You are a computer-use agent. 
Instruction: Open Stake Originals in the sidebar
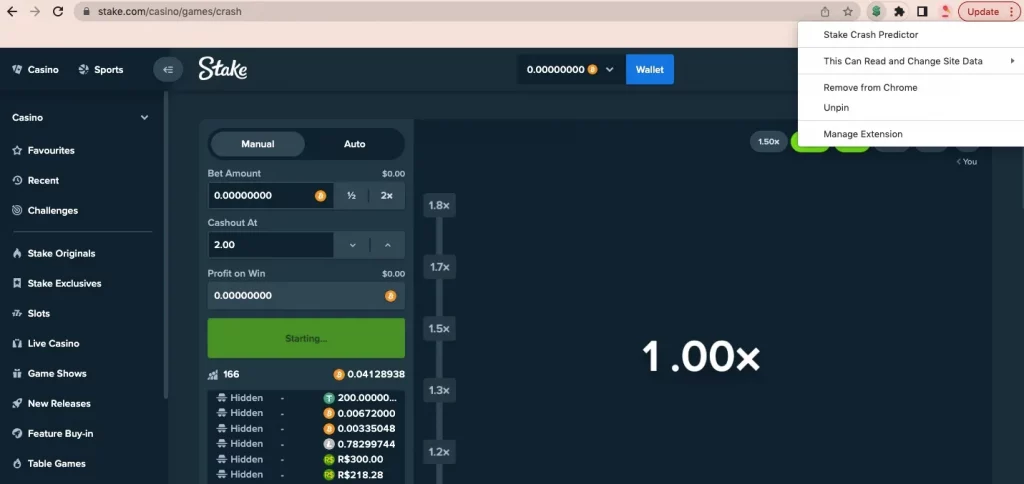[54, 253]
